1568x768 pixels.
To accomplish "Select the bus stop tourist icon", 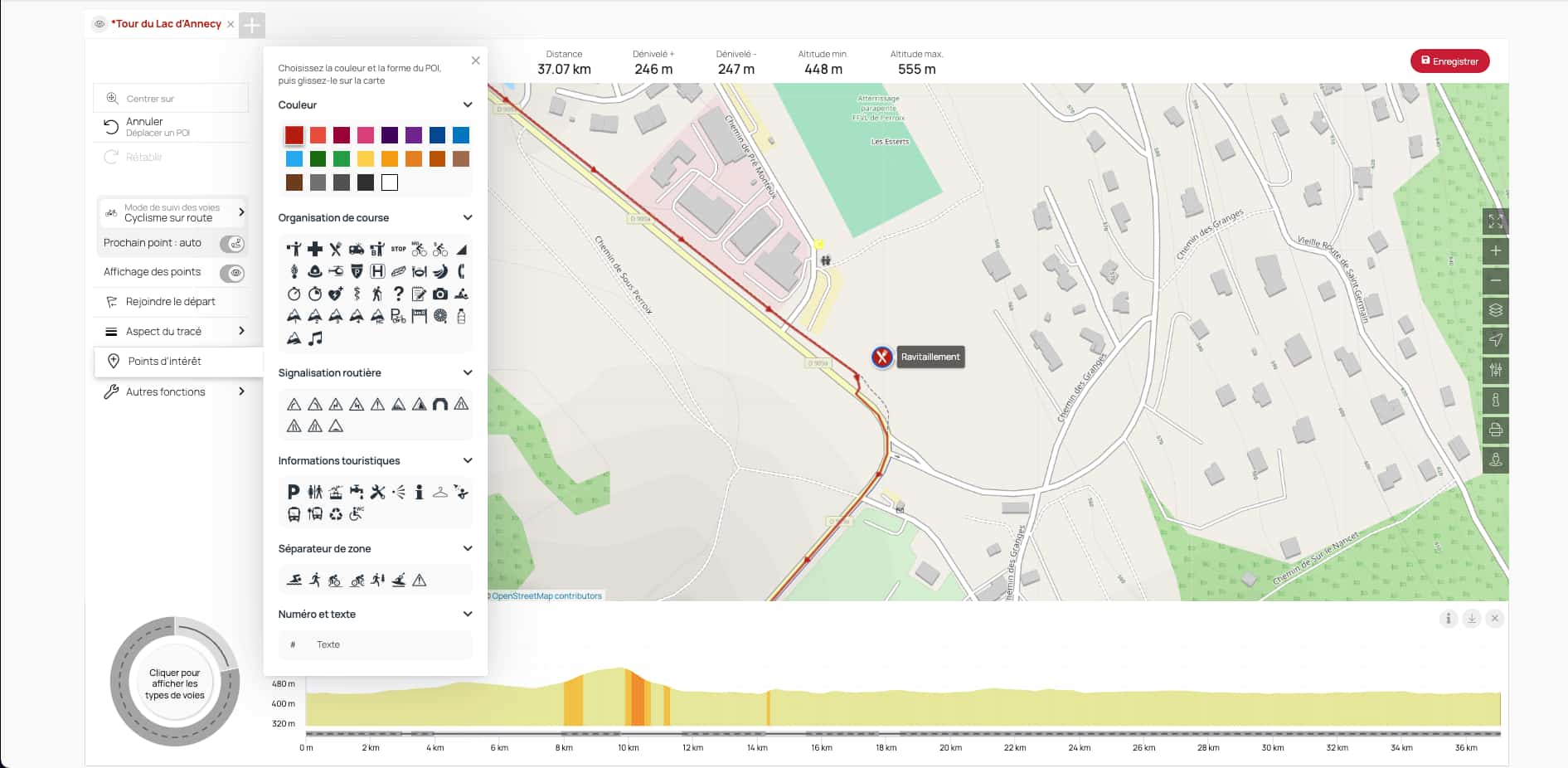I will (294, 514).
